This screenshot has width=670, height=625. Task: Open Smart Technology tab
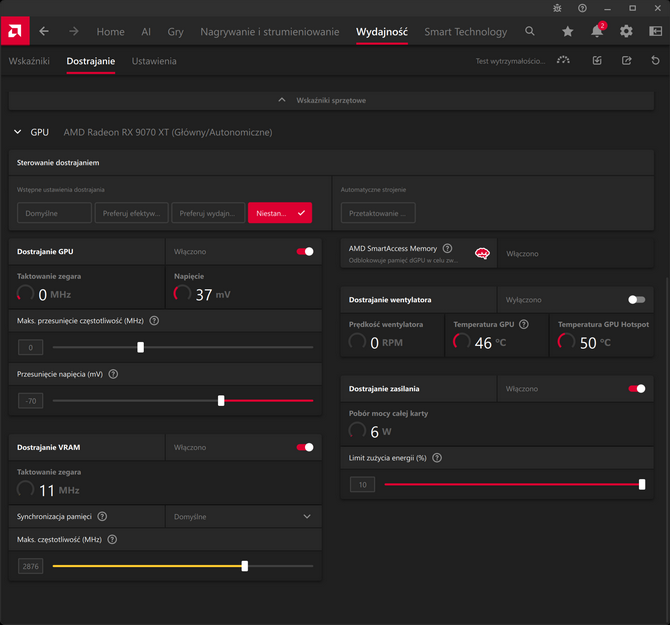[x=466, y=32]
